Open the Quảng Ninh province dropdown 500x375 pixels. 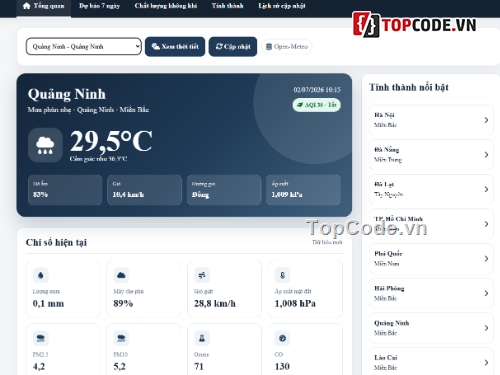(x=84, y=46)
